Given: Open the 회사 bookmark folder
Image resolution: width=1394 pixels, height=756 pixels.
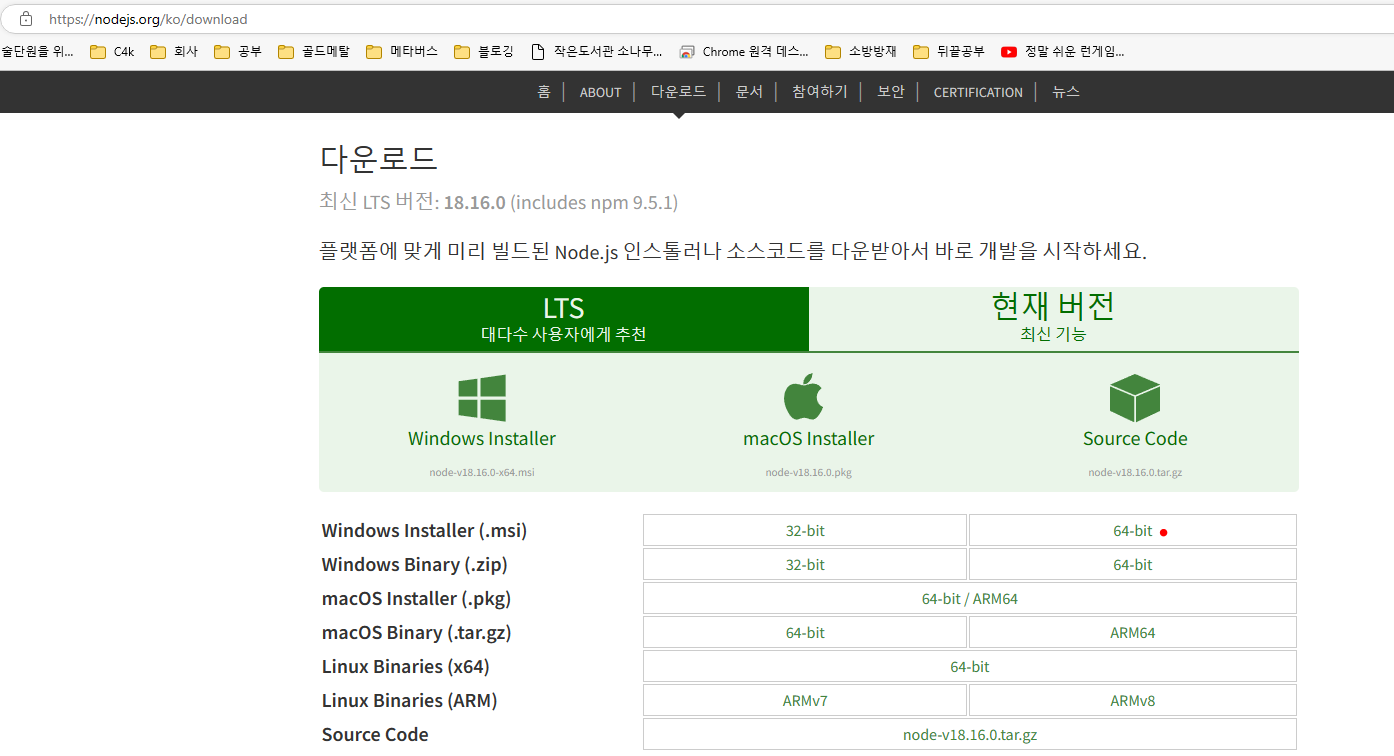Looking at the screenshot, I should 174,52.
